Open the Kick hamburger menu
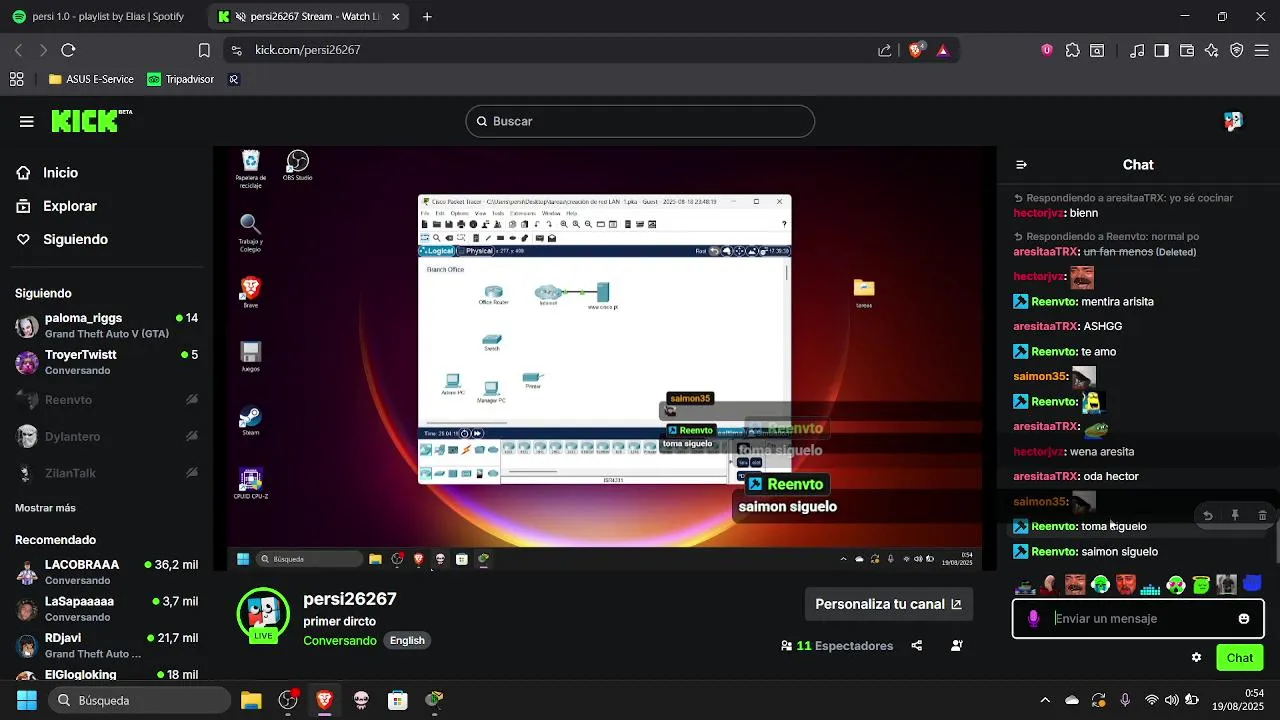1280x720 pixels. pos(27,122)
